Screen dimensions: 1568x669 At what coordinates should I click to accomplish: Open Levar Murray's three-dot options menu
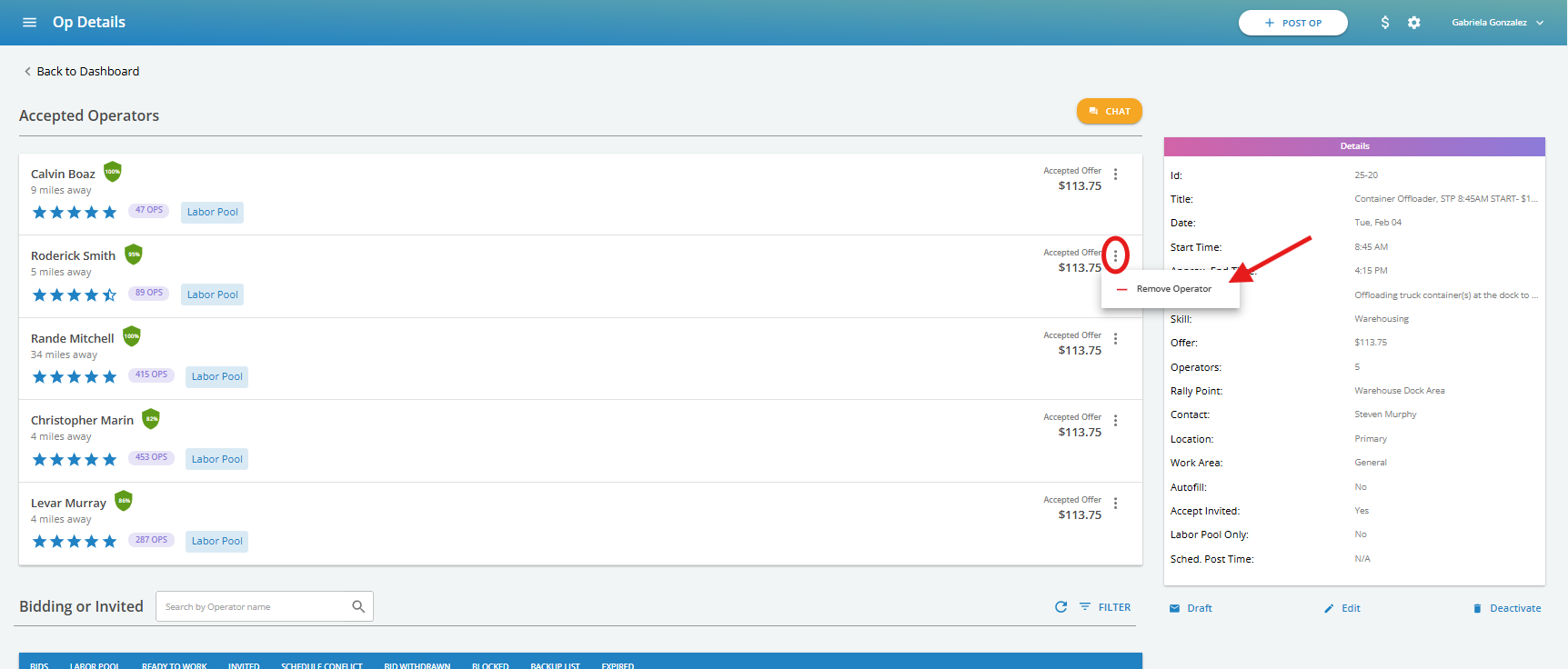point(1115,504)
